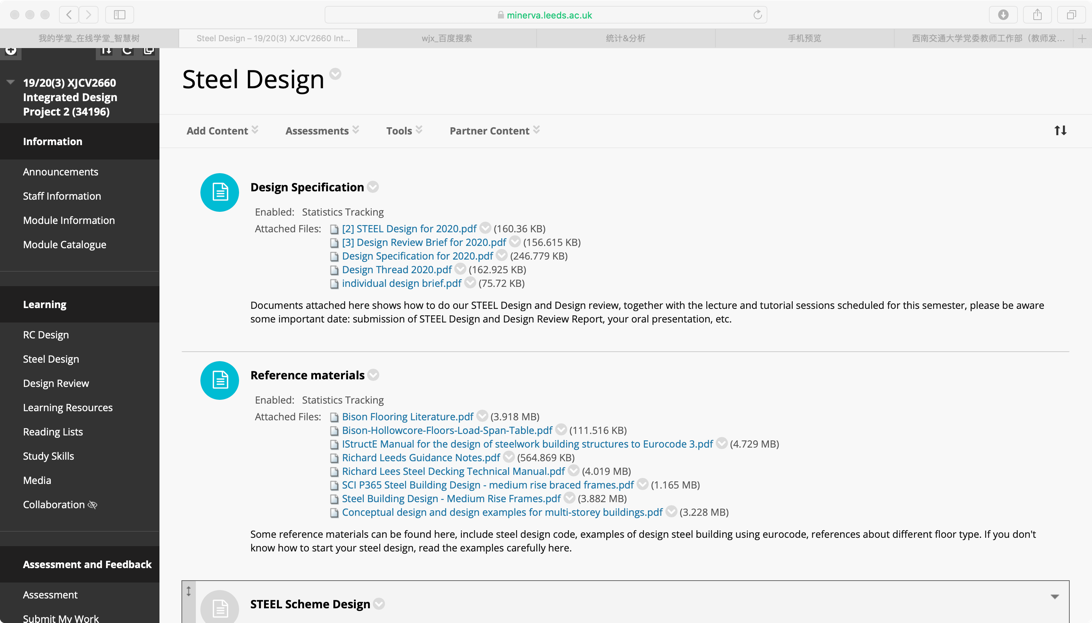The image size is (1092, 623).
Task: Open the Design Specification item options chevron
Action: pyautogui.click(x=373, y=187)
